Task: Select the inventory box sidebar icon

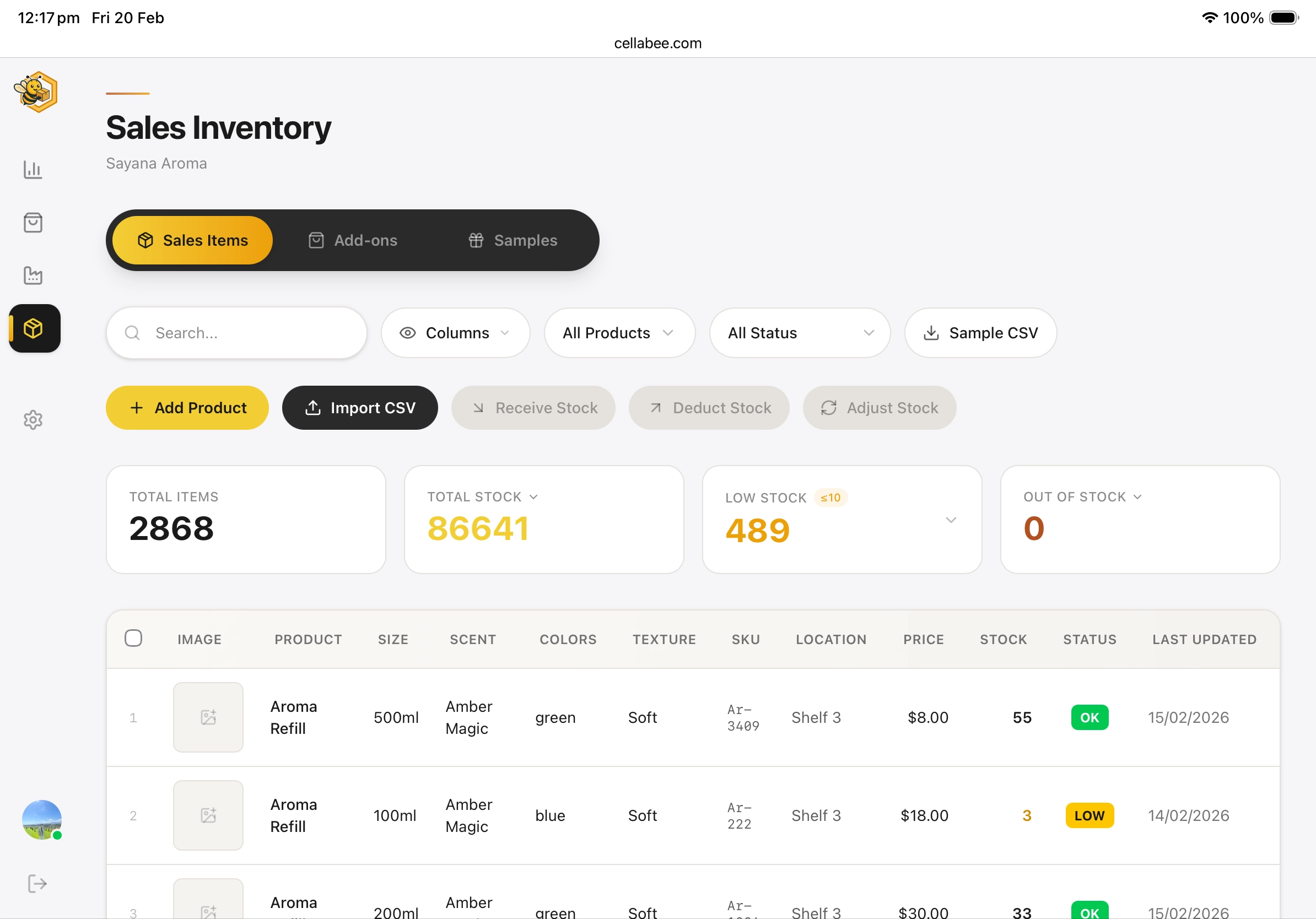Action: click(x=34, y=328)
